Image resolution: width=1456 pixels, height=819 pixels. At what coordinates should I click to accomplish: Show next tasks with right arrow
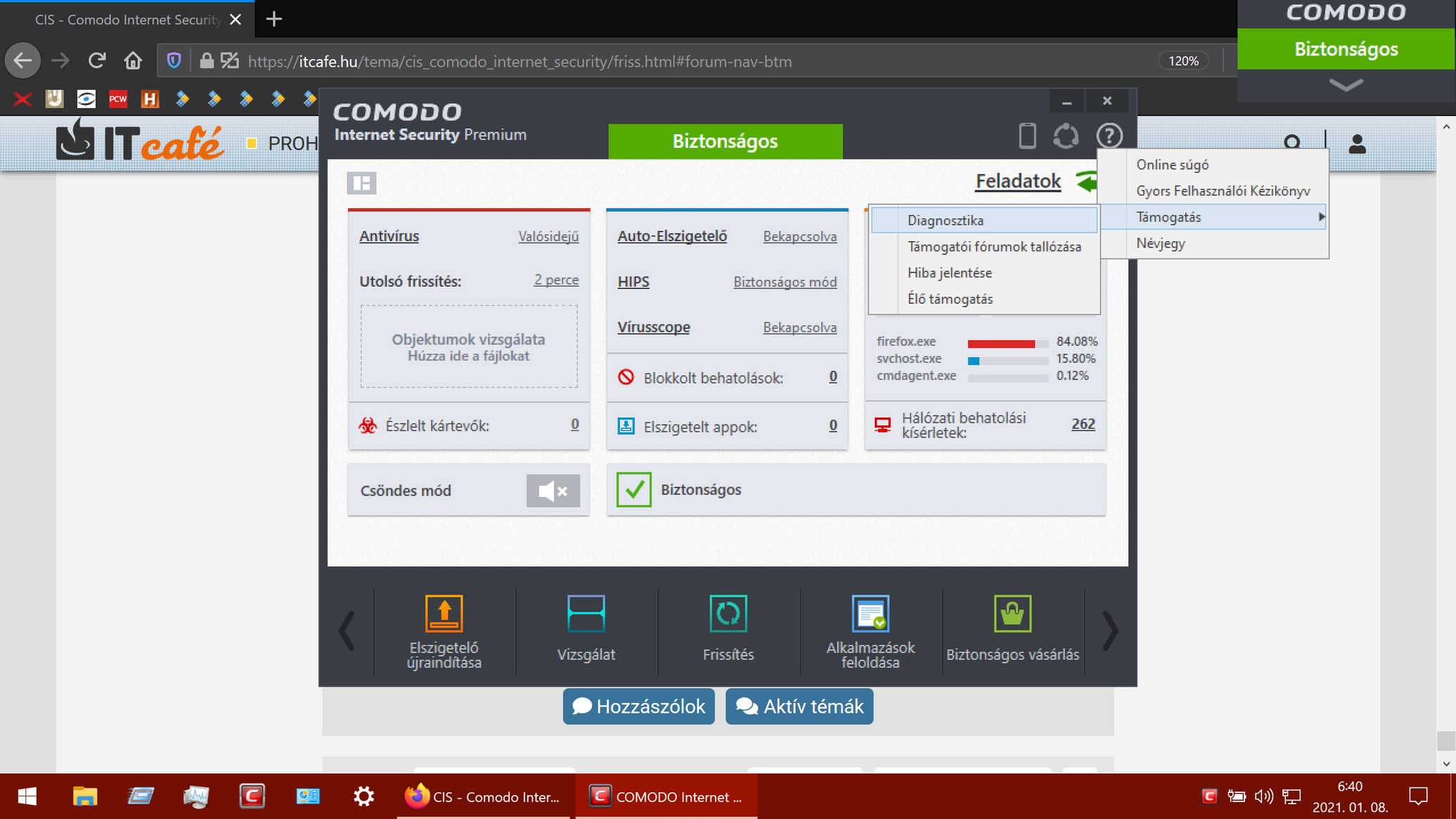1109,631
